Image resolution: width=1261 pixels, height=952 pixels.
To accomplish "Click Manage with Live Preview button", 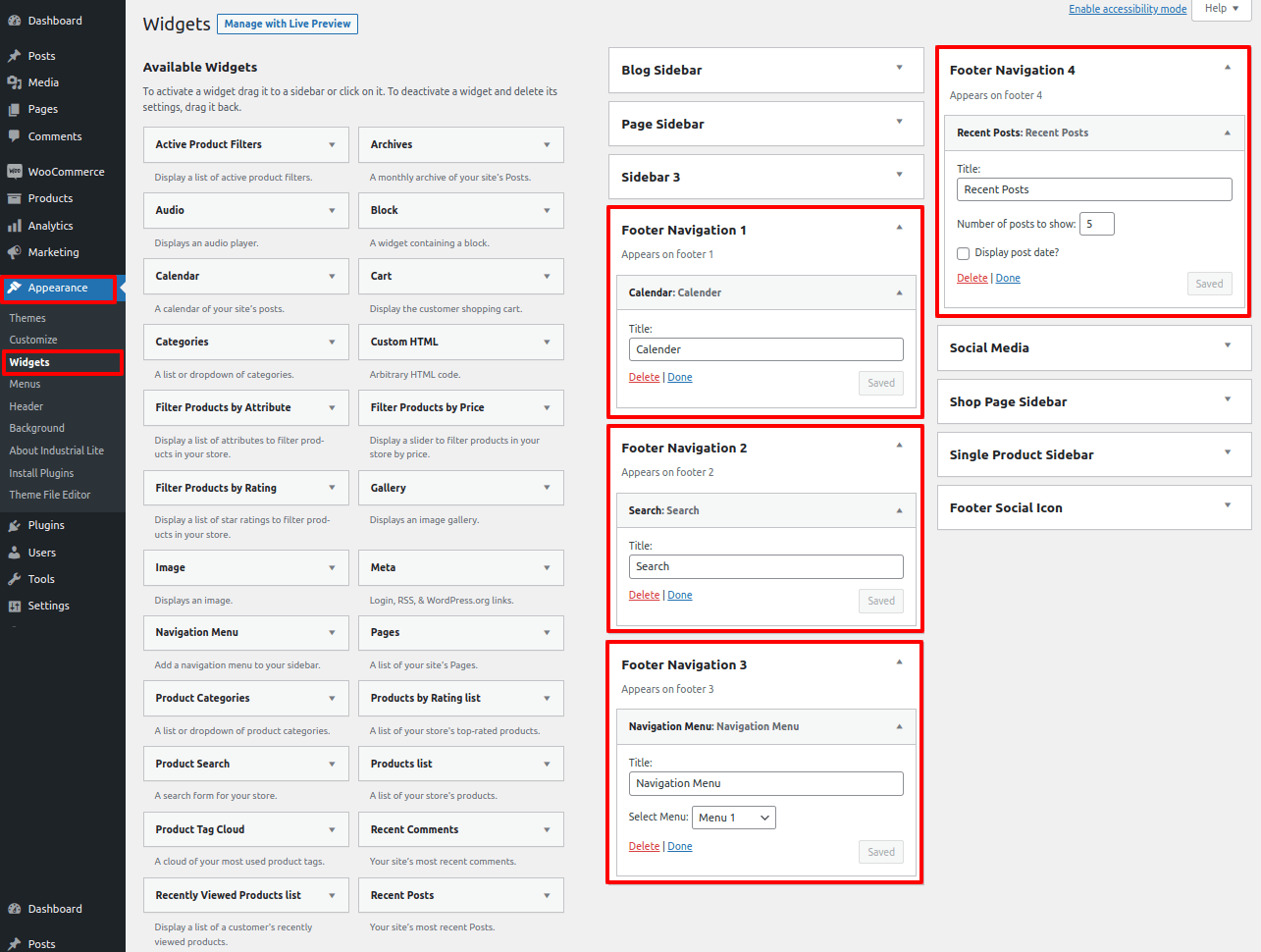I will point(288,24).
